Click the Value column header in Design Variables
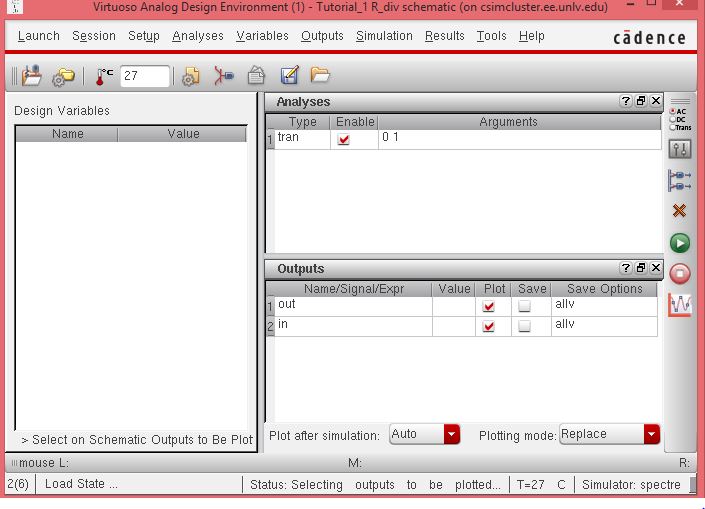This screenshot has width=705, height=509. pos(183,134)
